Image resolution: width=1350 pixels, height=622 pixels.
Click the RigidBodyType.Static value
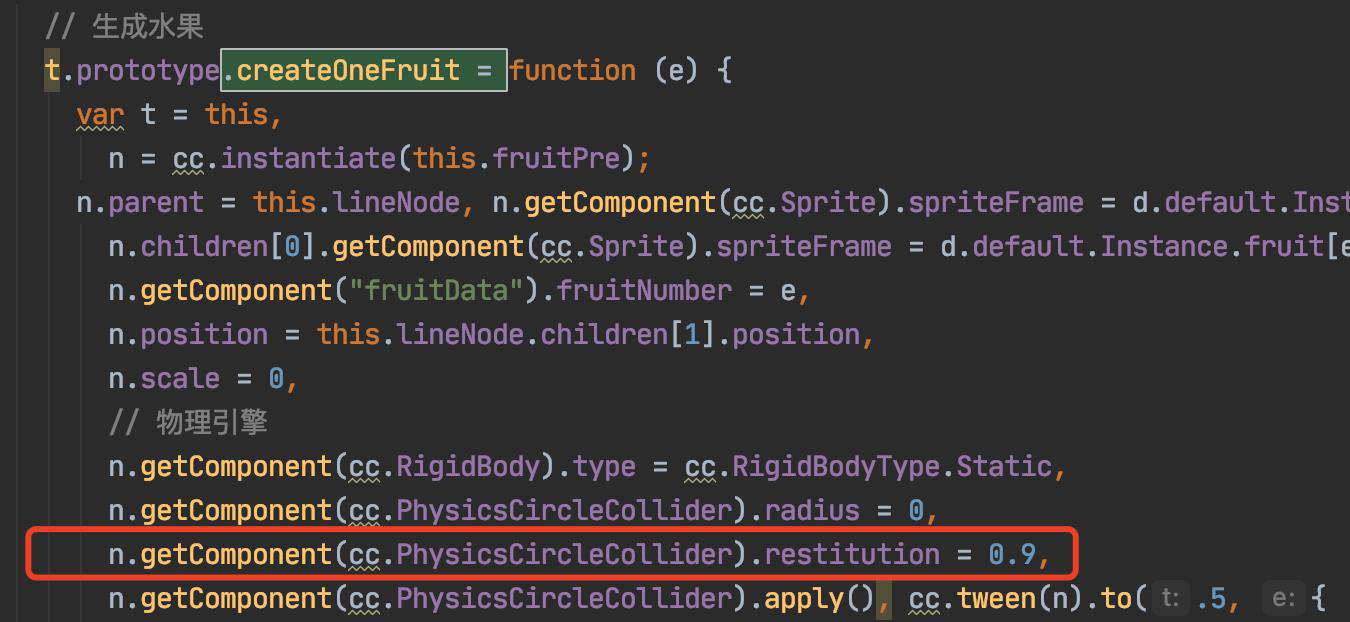(x=892, y=466)
